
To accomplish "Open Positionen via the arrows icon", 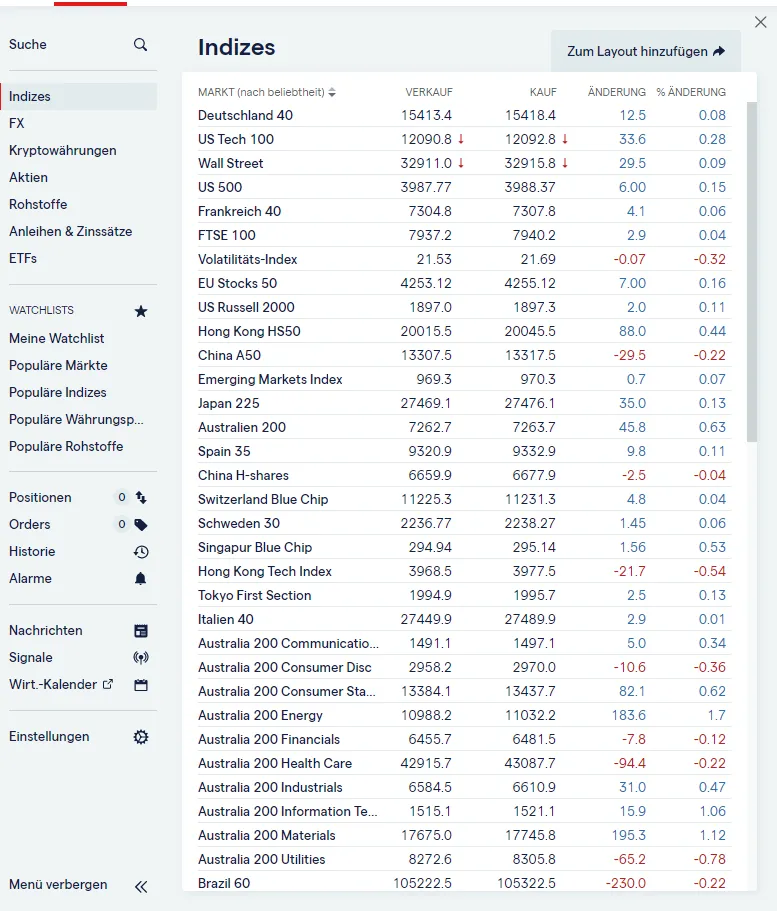I will [141, 497].
